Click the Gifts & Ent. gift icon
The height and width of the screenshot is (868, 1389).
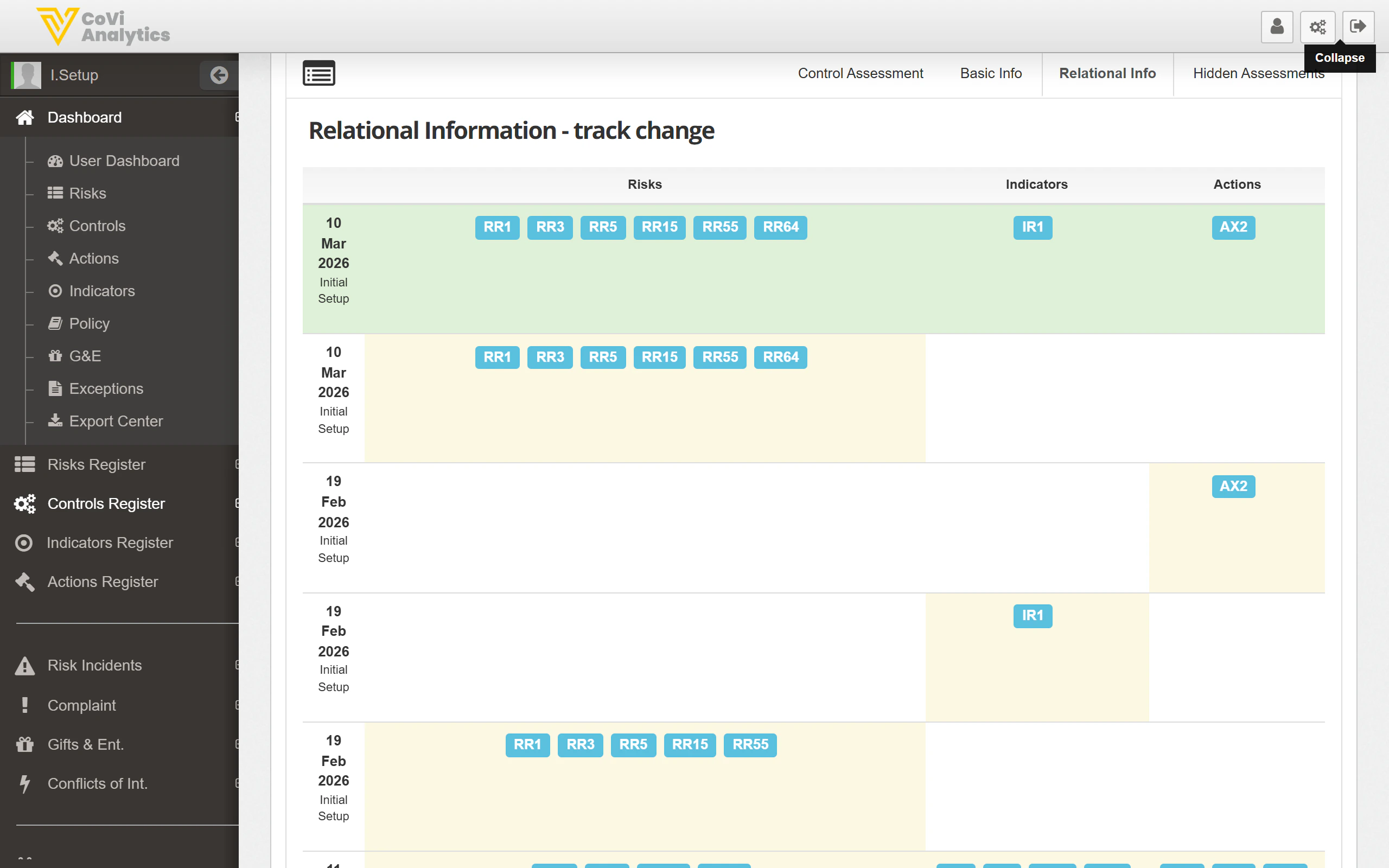click(24, 744)
